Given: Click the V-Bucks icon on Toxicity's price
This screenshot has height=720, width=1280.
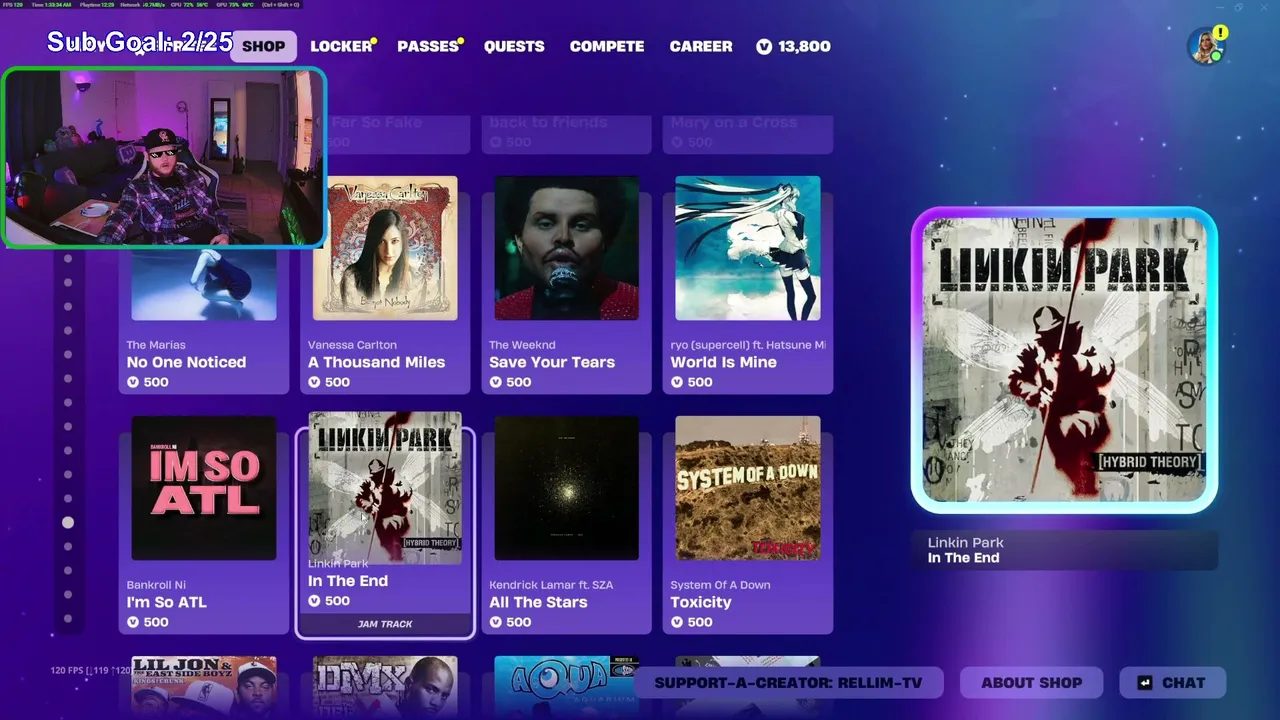Looking at the screenshot, I should click(677, 622).
